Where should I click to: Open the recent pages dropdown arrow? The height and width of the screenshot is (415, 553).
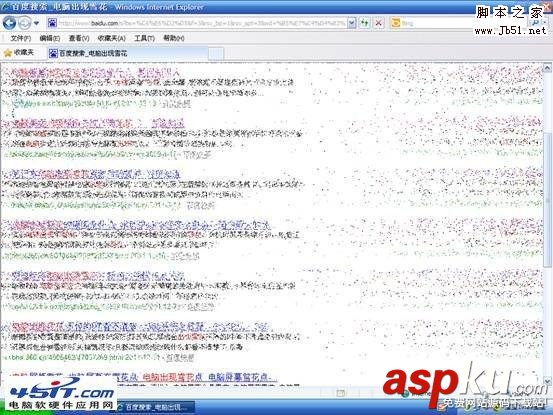pyautogui.click(x=36, y=24)
